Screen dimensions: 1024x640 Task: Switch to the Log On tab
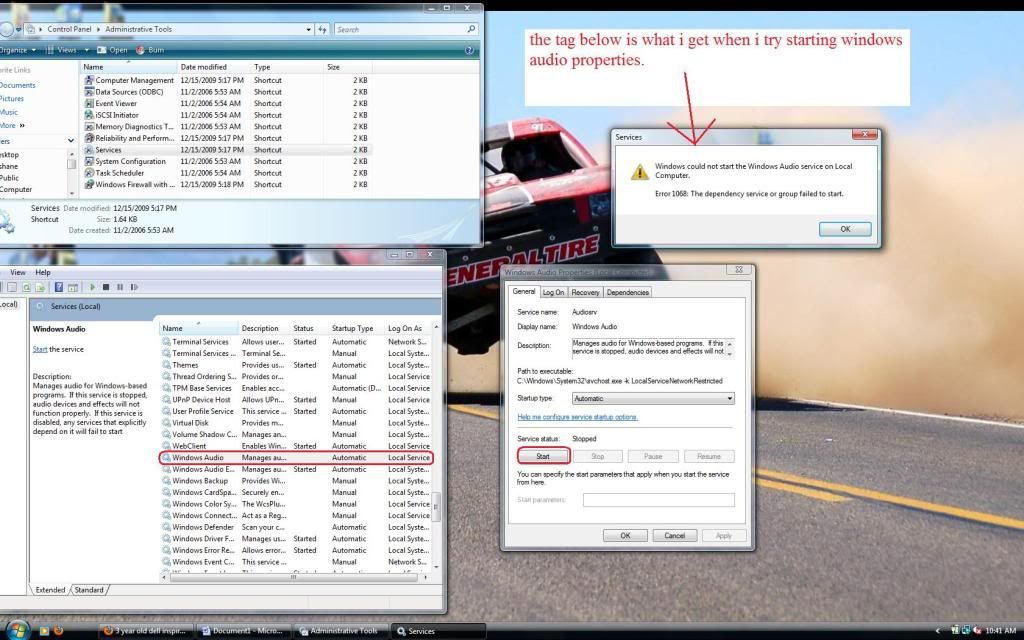553,293
